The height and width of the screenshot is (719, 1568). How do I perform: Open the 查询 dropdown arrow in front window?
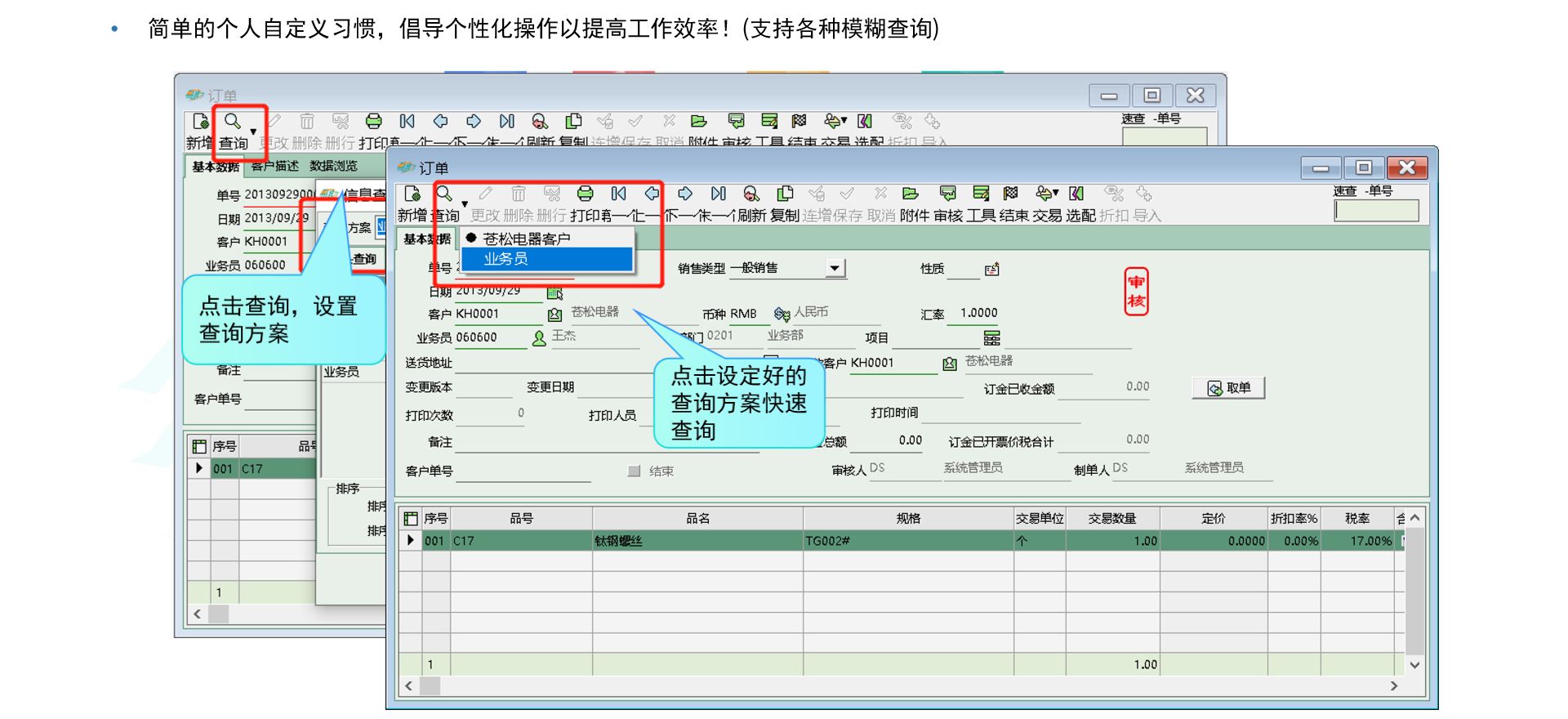pyautogui.click(x=465, y=204)
